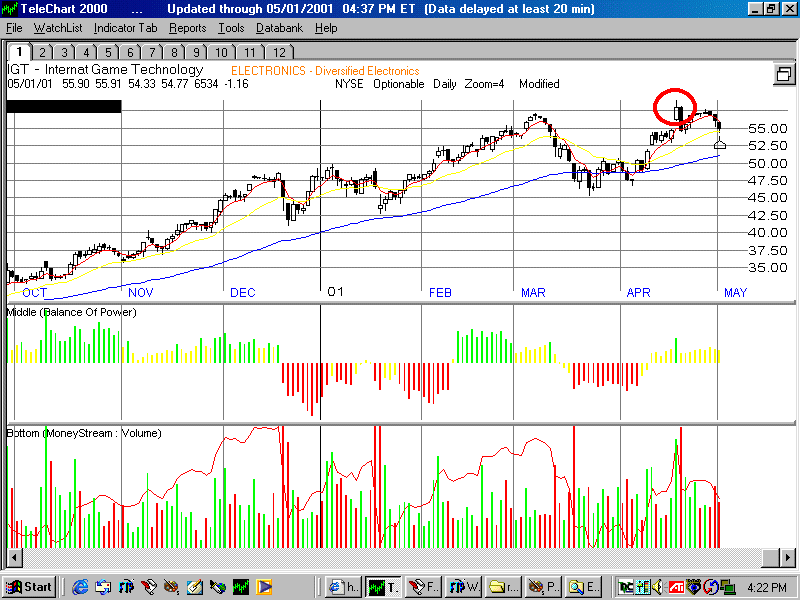Click the 'ELECTRONICS - Diversified Electronics' industry label
The image size is (800, 600).
[x=325, y=71]
